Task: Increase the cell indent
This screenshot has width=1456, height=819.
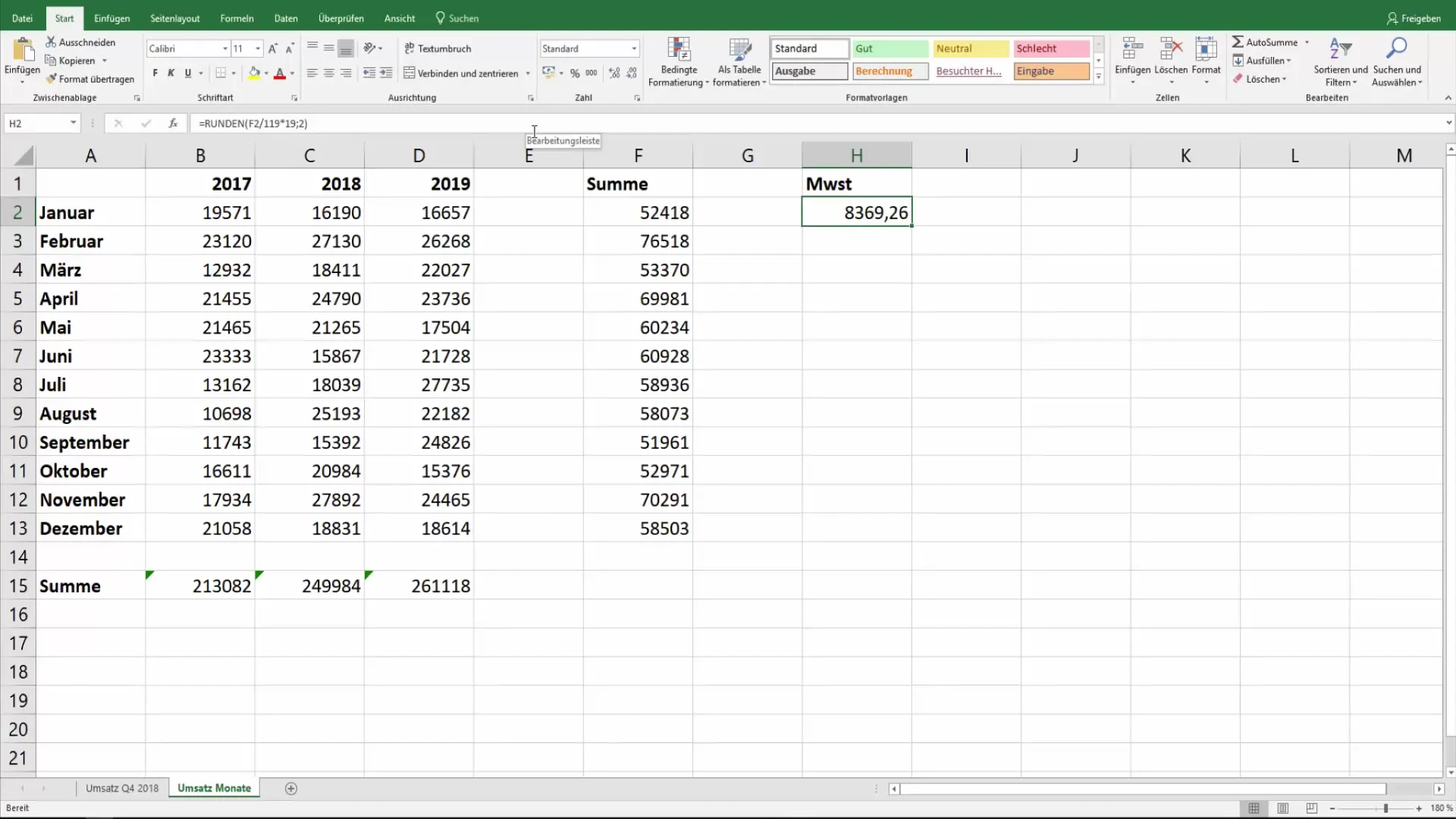Action: (x=386, y=73)
